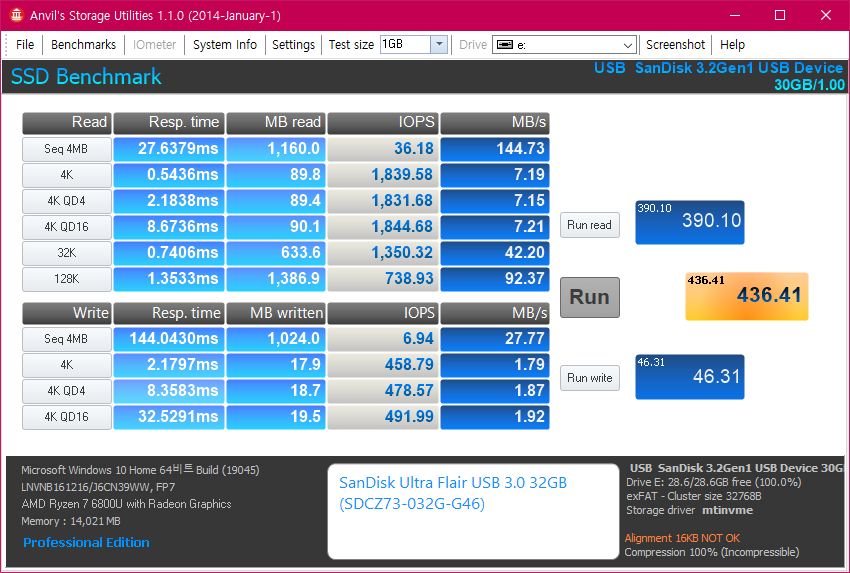Click the 128K MB read value 1,386.9
This screenshot has height=573, width=850.
[275, 279]
